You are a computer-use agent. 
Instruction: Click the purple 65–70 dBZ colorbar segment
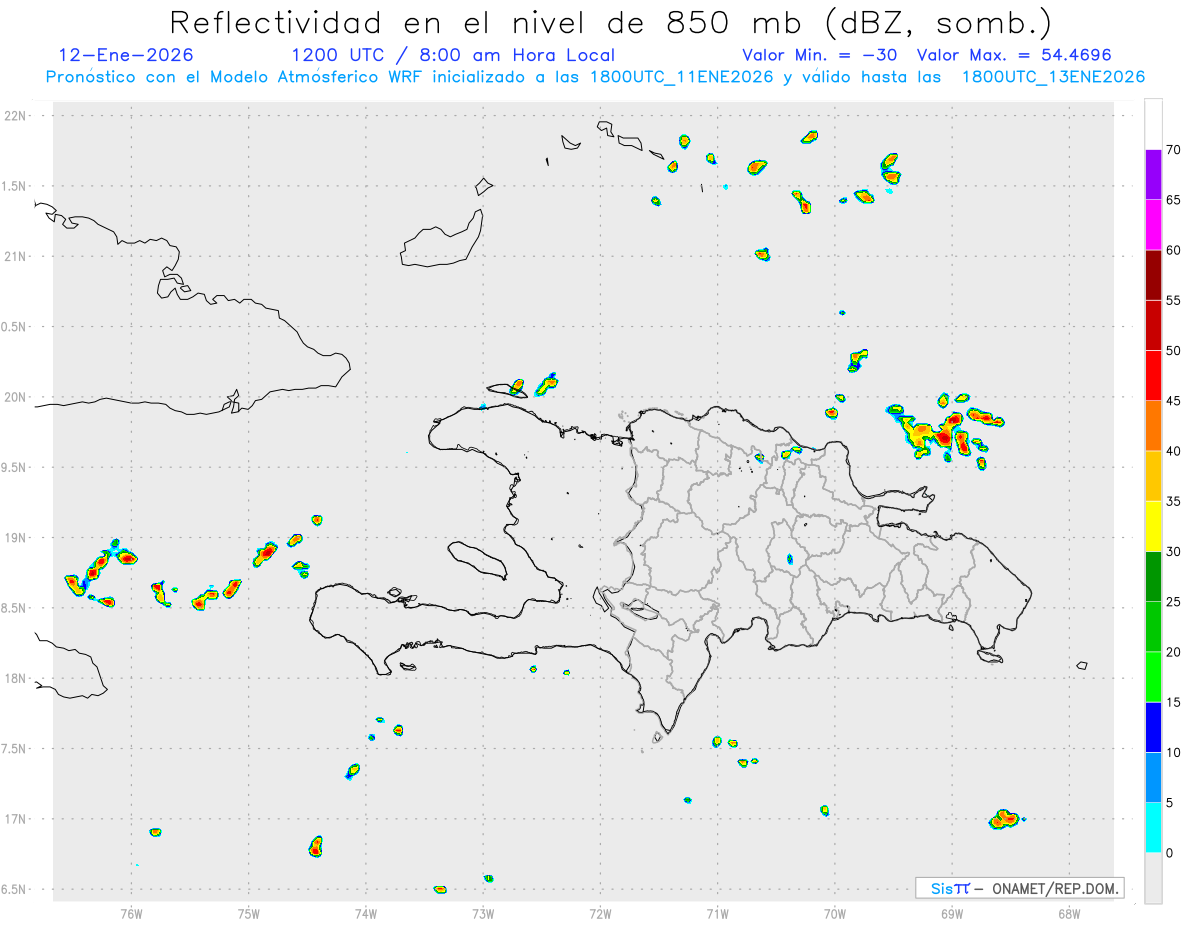(1153, 175)
